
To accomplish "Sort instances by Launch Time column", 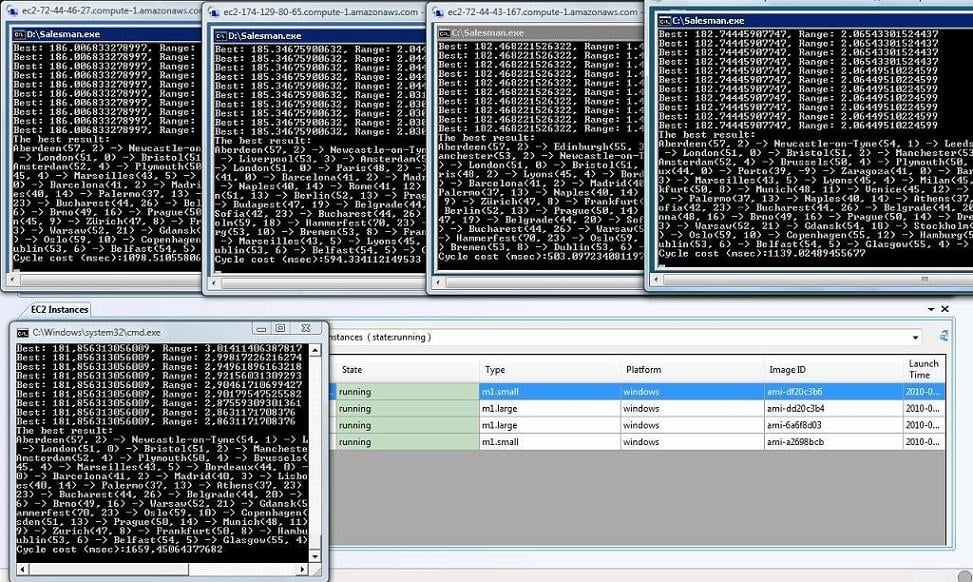I will click(x=924, y=370).
